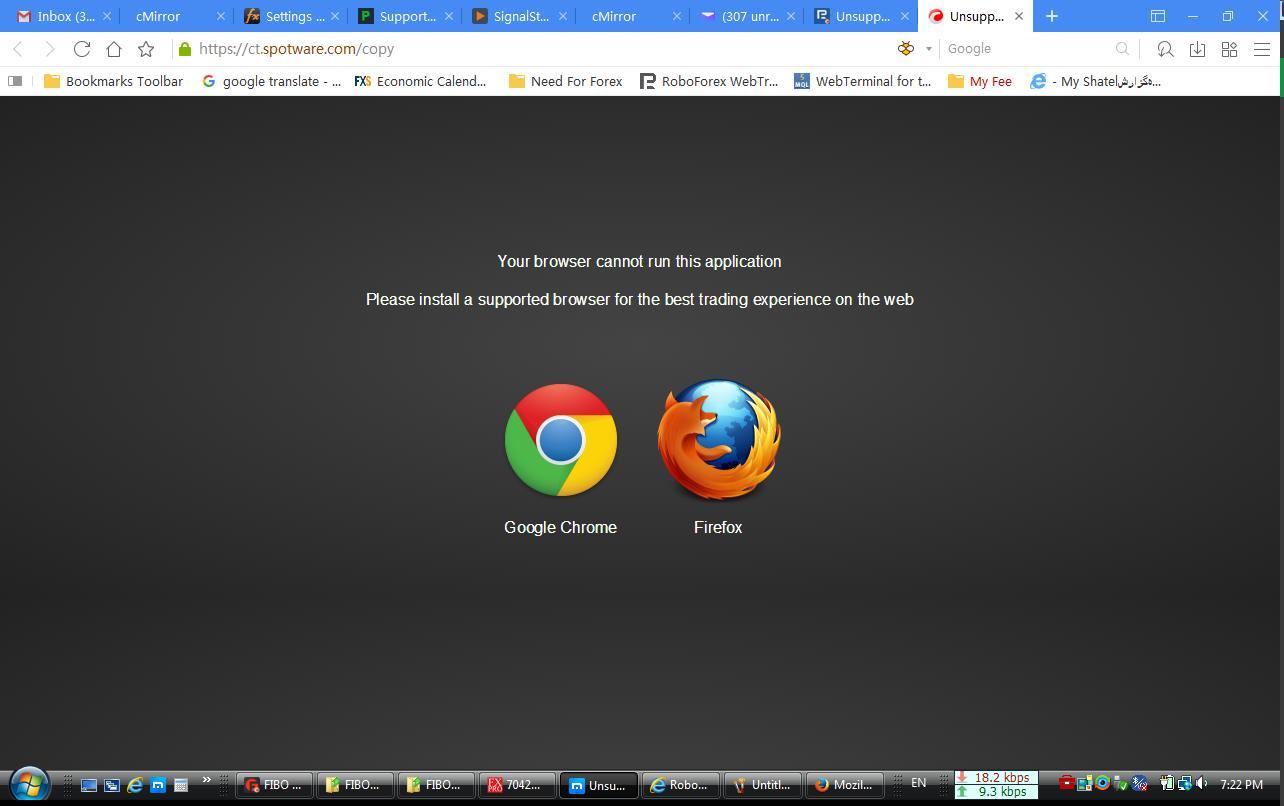The width and height of the screenshot is (1284, 806).
Task: Launch Calculator from quick launch
Action: (x=180, y=785)
